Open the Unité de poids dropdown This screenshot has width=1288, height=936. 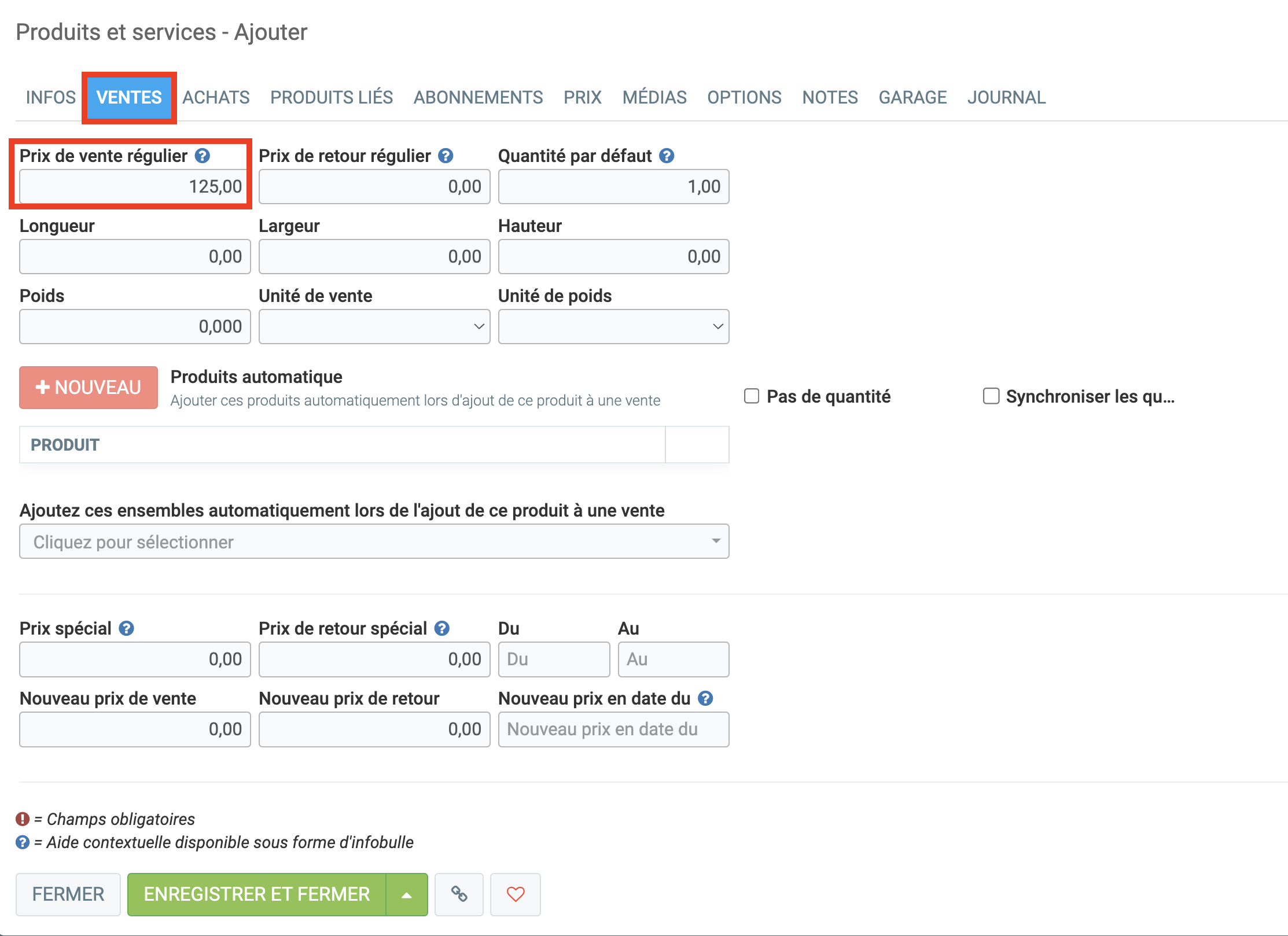pos(613,327)
